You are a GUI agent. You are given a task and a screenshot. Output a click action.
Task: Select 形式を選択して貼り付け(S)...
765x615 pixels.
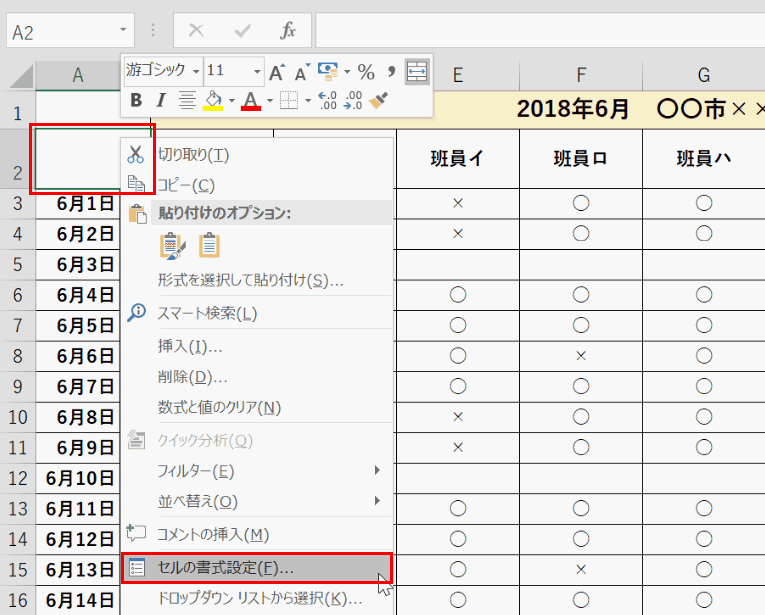click(257, 280)
